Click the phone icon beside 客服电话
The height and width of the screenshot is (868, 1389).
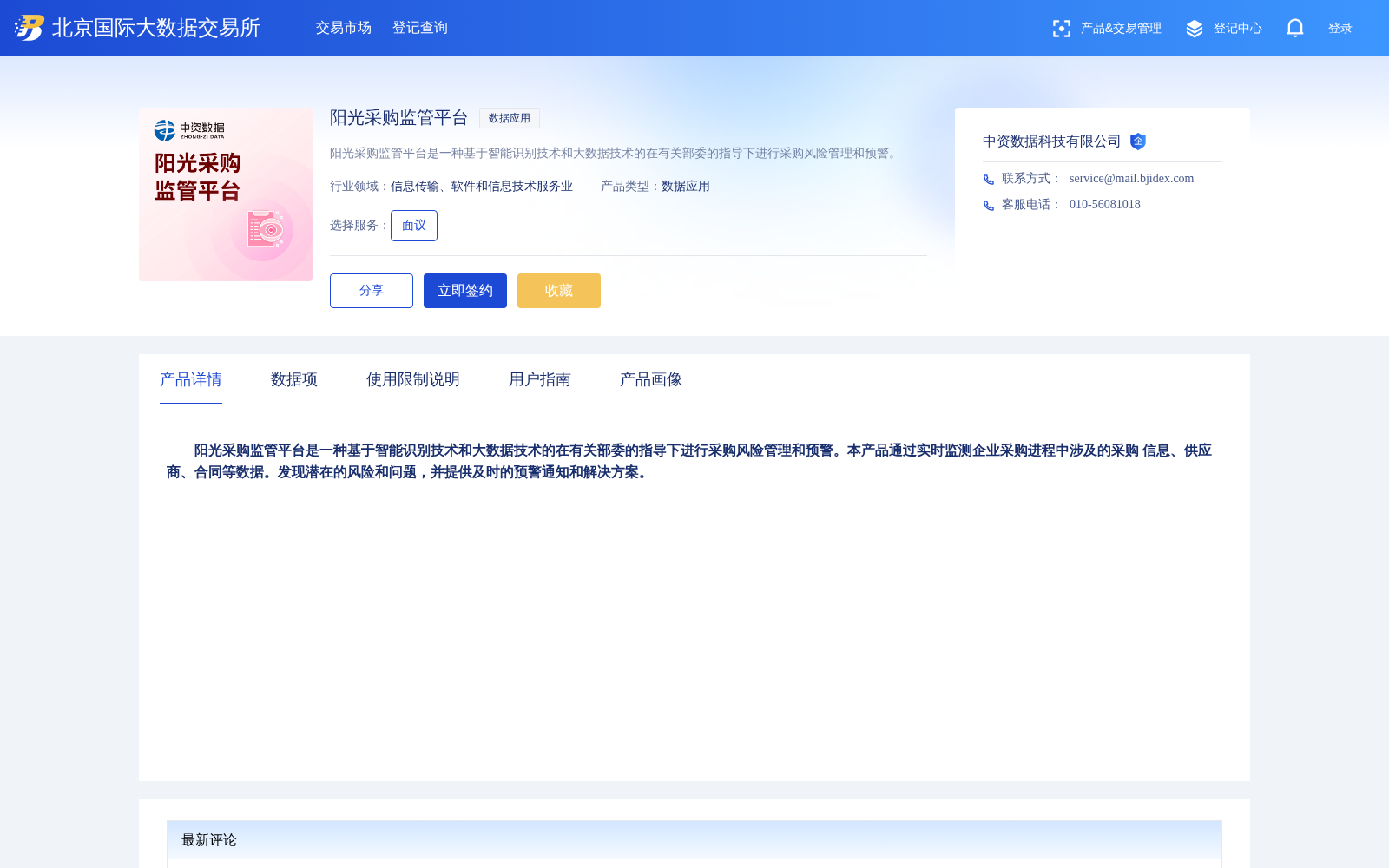[989, 206]
